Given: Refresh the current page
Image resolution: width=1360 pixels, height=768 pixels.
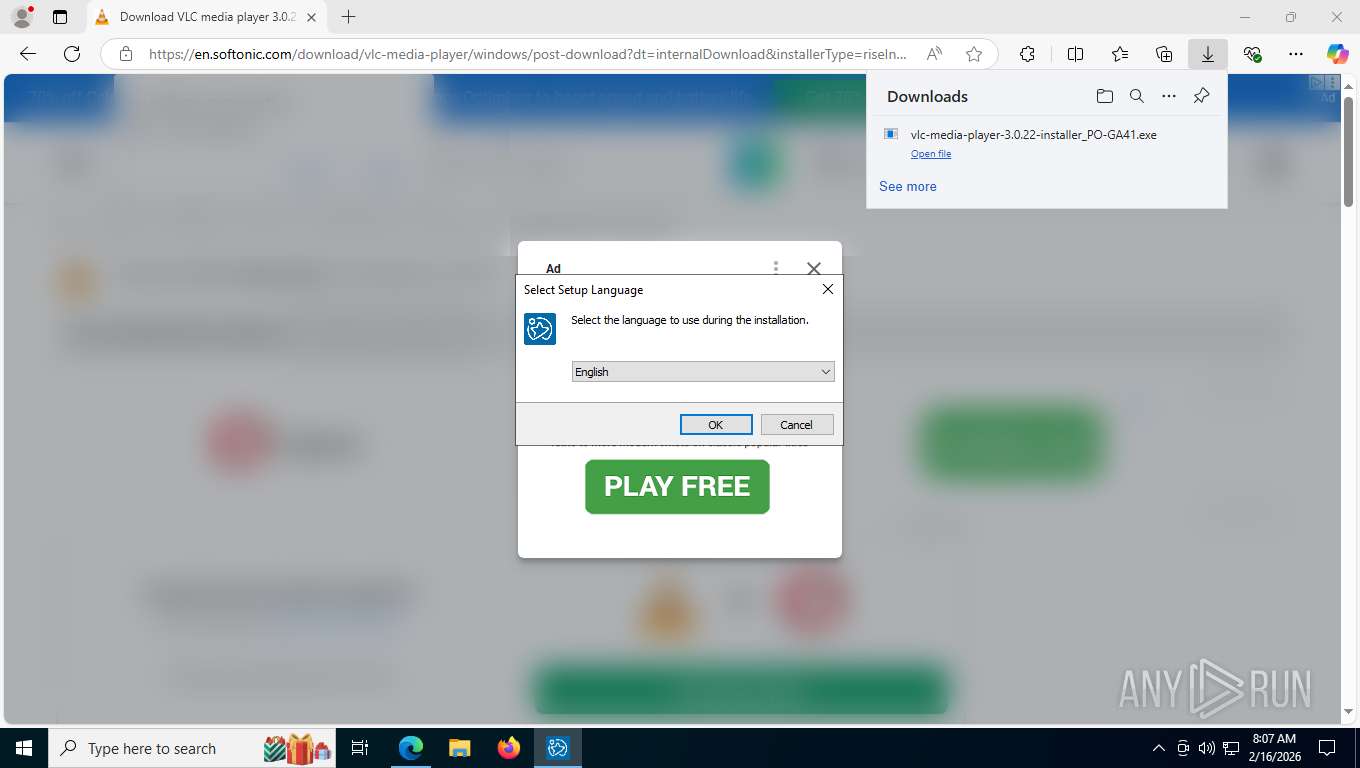Looking at the screenshot, I should pyautogui.click(x=72, y=54).
